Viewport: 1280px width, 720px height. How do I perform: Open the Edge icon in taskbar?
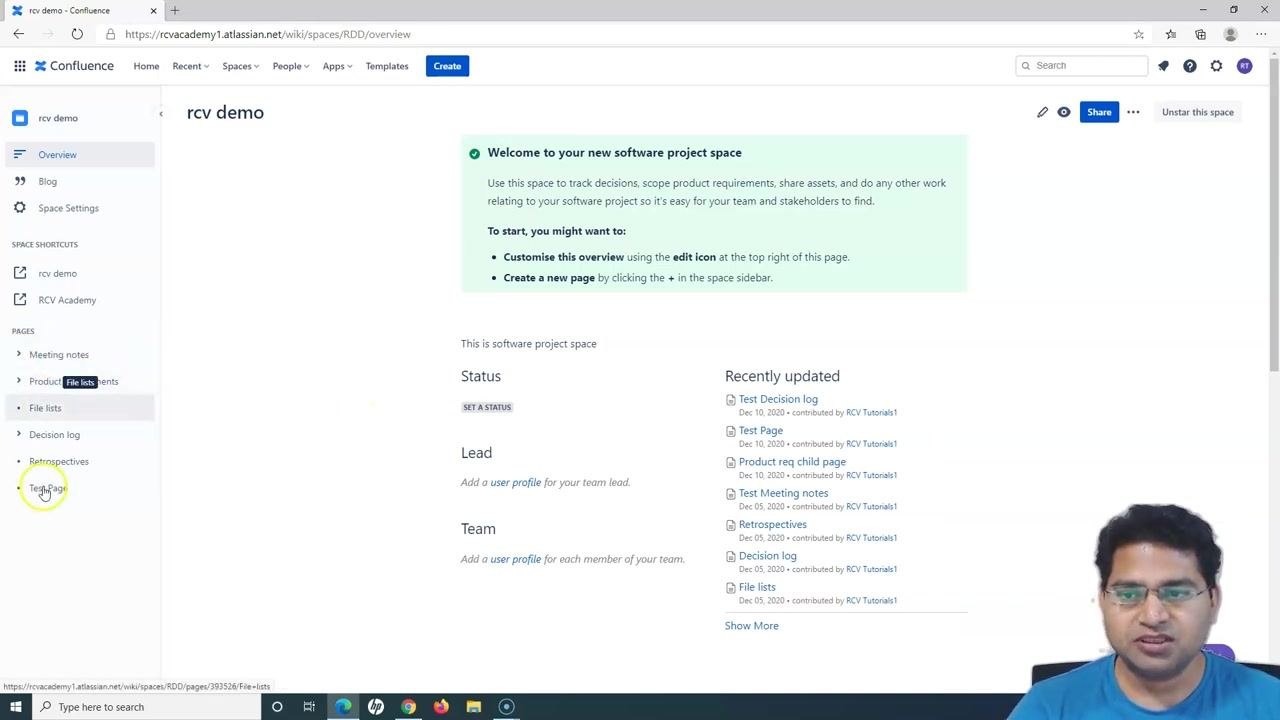(343, 707)
